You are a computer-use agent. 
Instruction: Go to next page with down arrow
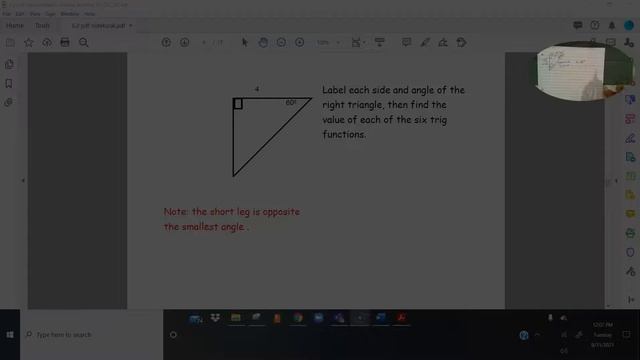(184, 42)
